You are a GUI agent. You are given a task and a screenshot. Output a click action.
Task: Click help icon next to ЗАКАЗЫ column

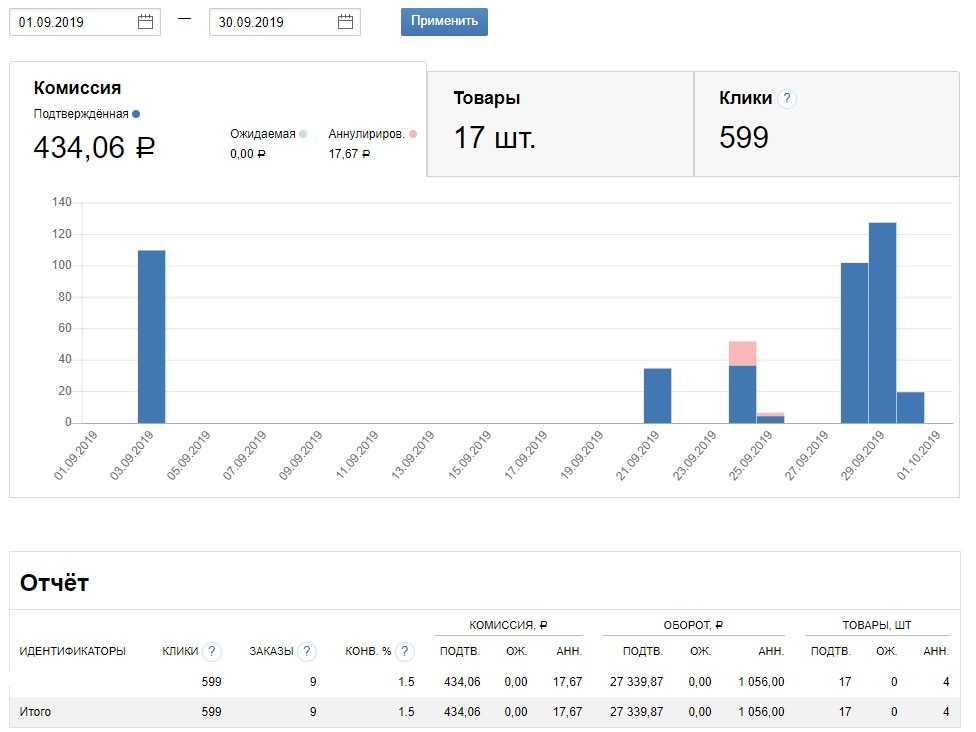pyautogui.click(x=307, y=651)
